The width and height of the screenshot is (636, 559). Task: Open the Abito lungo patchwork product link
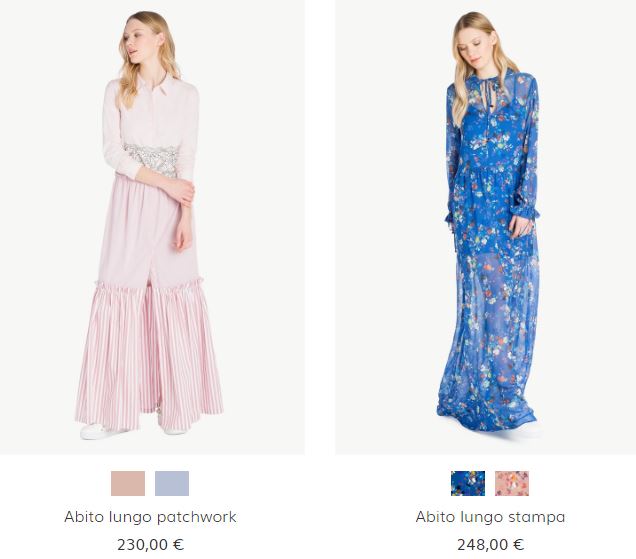[150, 517]
